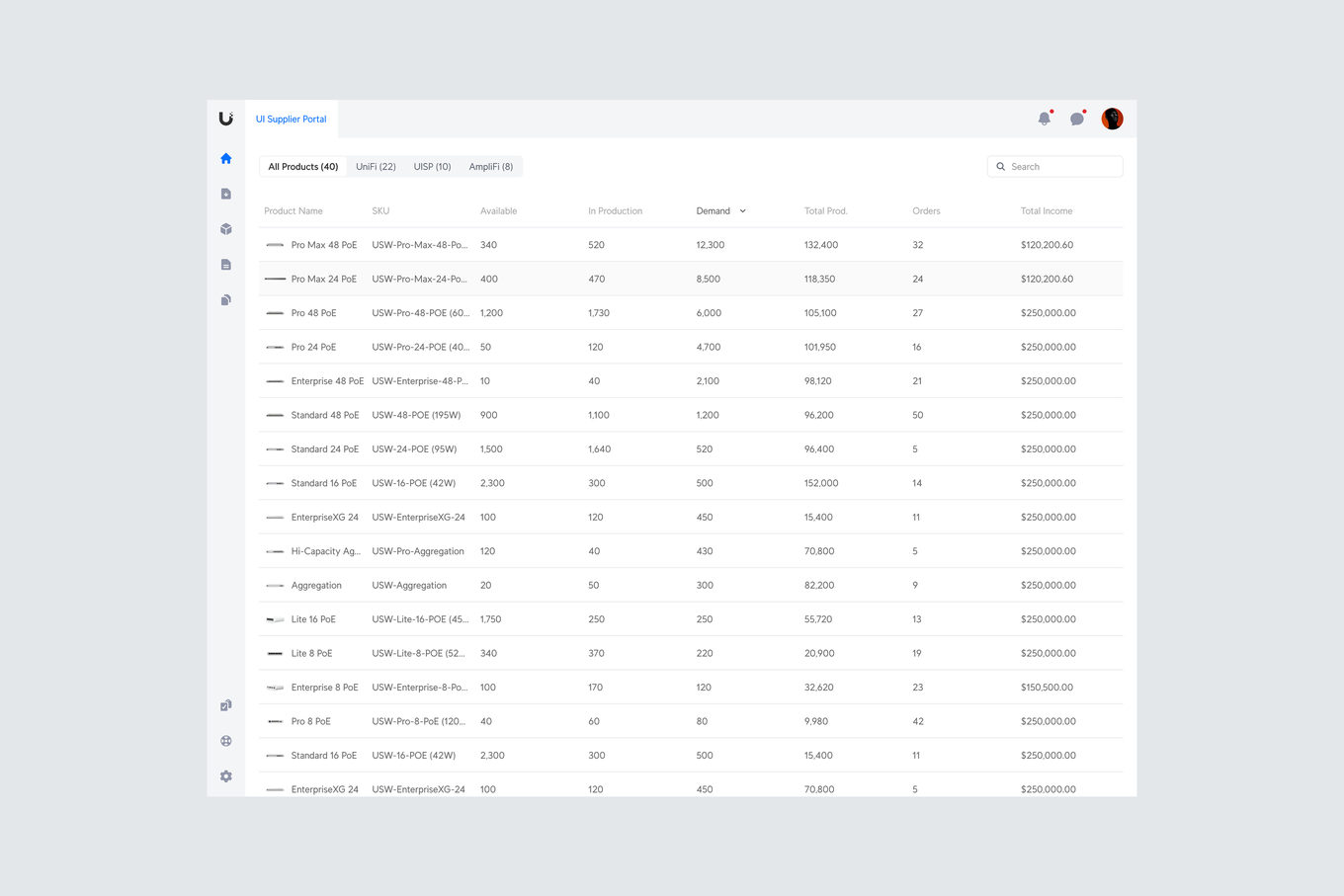Click the '9,980' total production value
This screenshot has height=896, width=1344.
tap(816, 722)
